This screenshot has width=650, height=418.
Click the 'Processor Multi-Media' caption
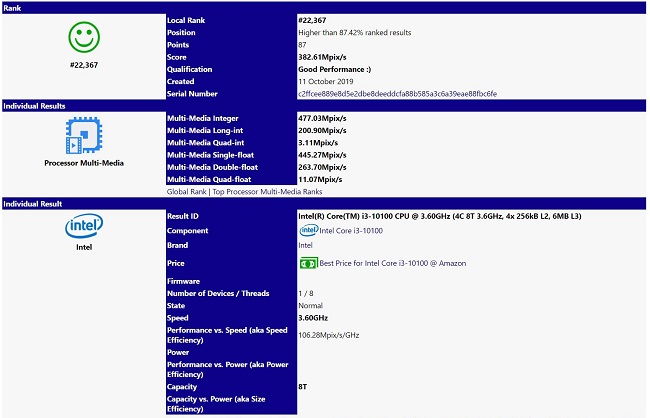(84, 163)
